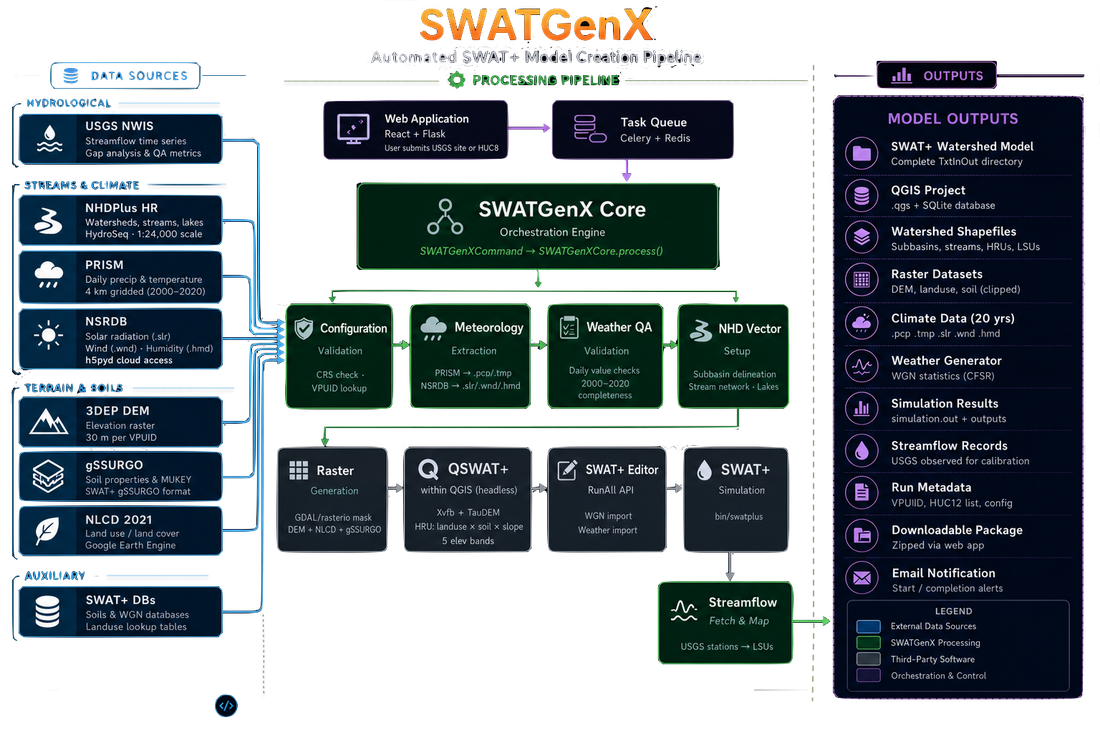Click the Processing Pipeline gear icon
This screenshot has width=1100, height=733.
(x=457, y=80)
